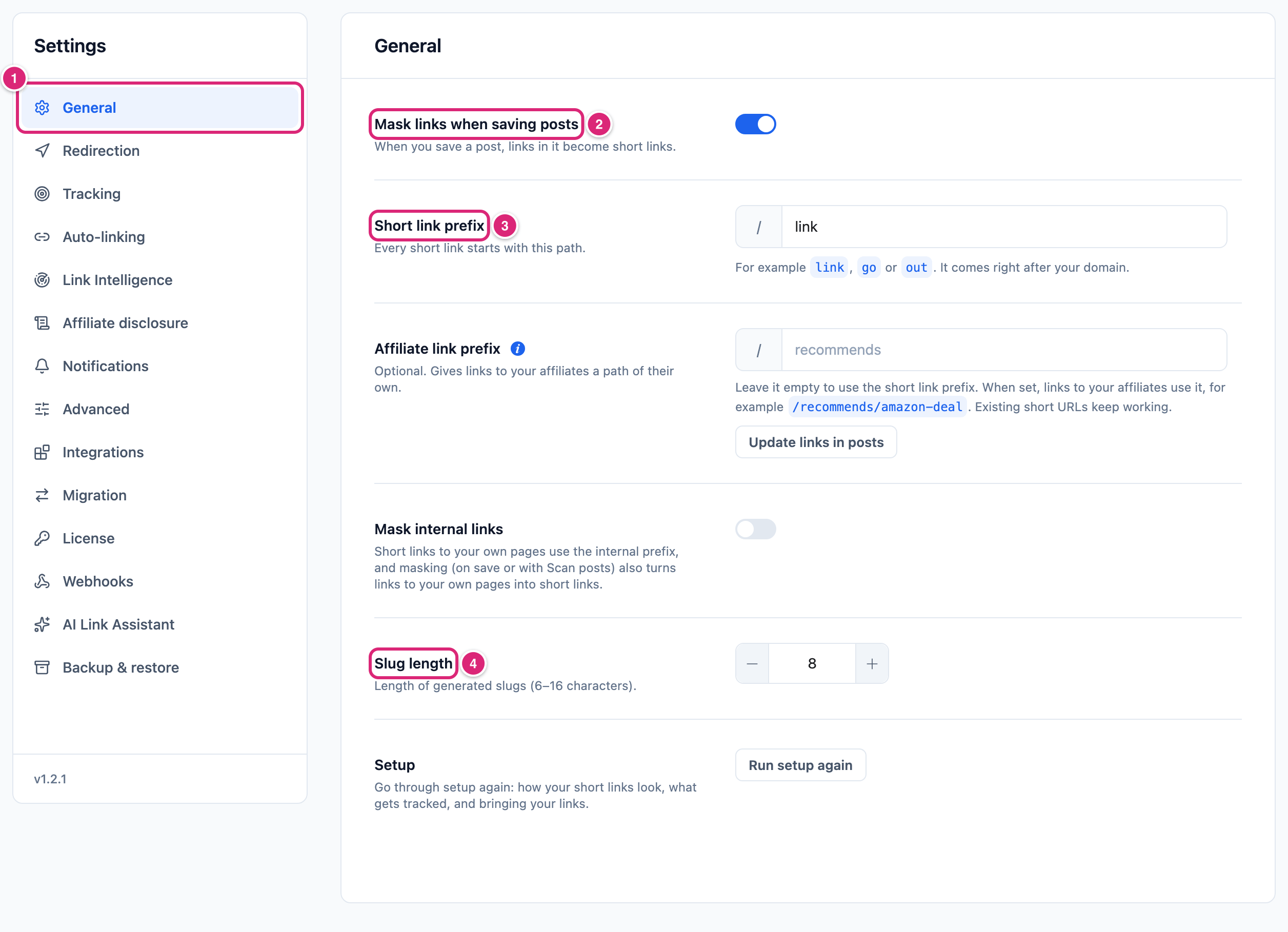This screenshot has height=932, width=1288.
Task: Open the Backup & restore section
Action: point(160,667)
